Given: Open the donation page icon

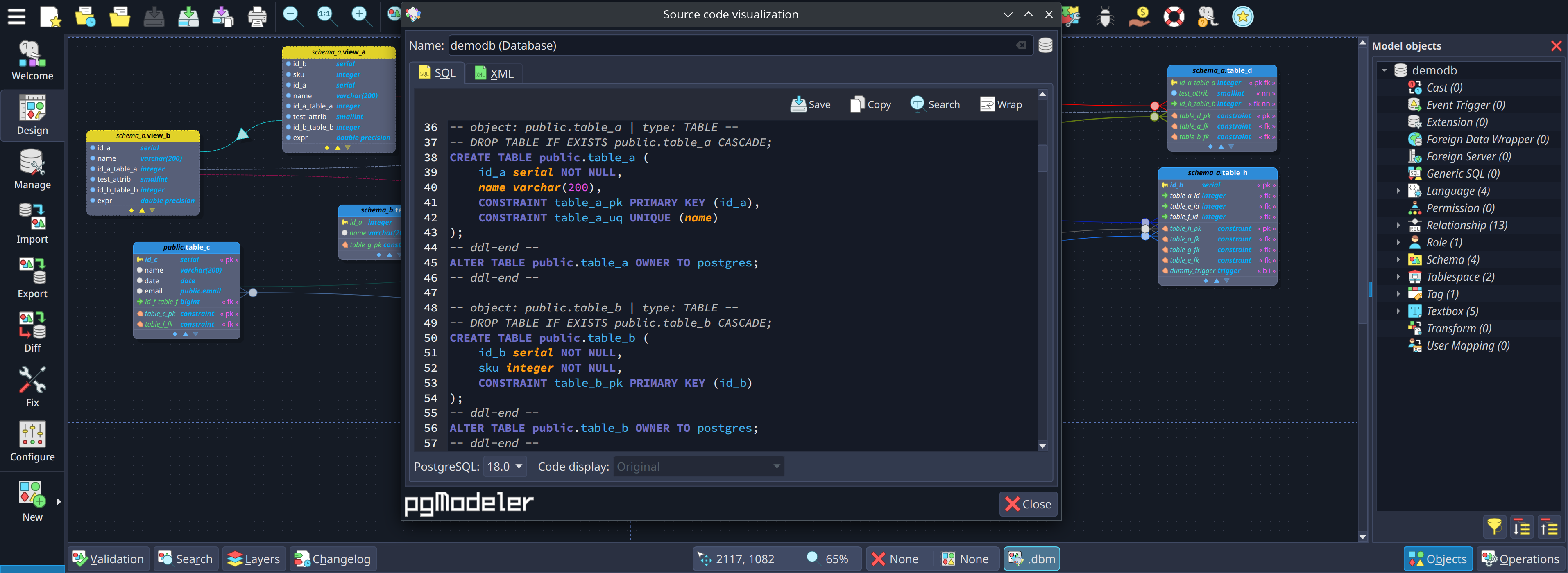Looking at the screenshot, I should tap(1139, 16).
